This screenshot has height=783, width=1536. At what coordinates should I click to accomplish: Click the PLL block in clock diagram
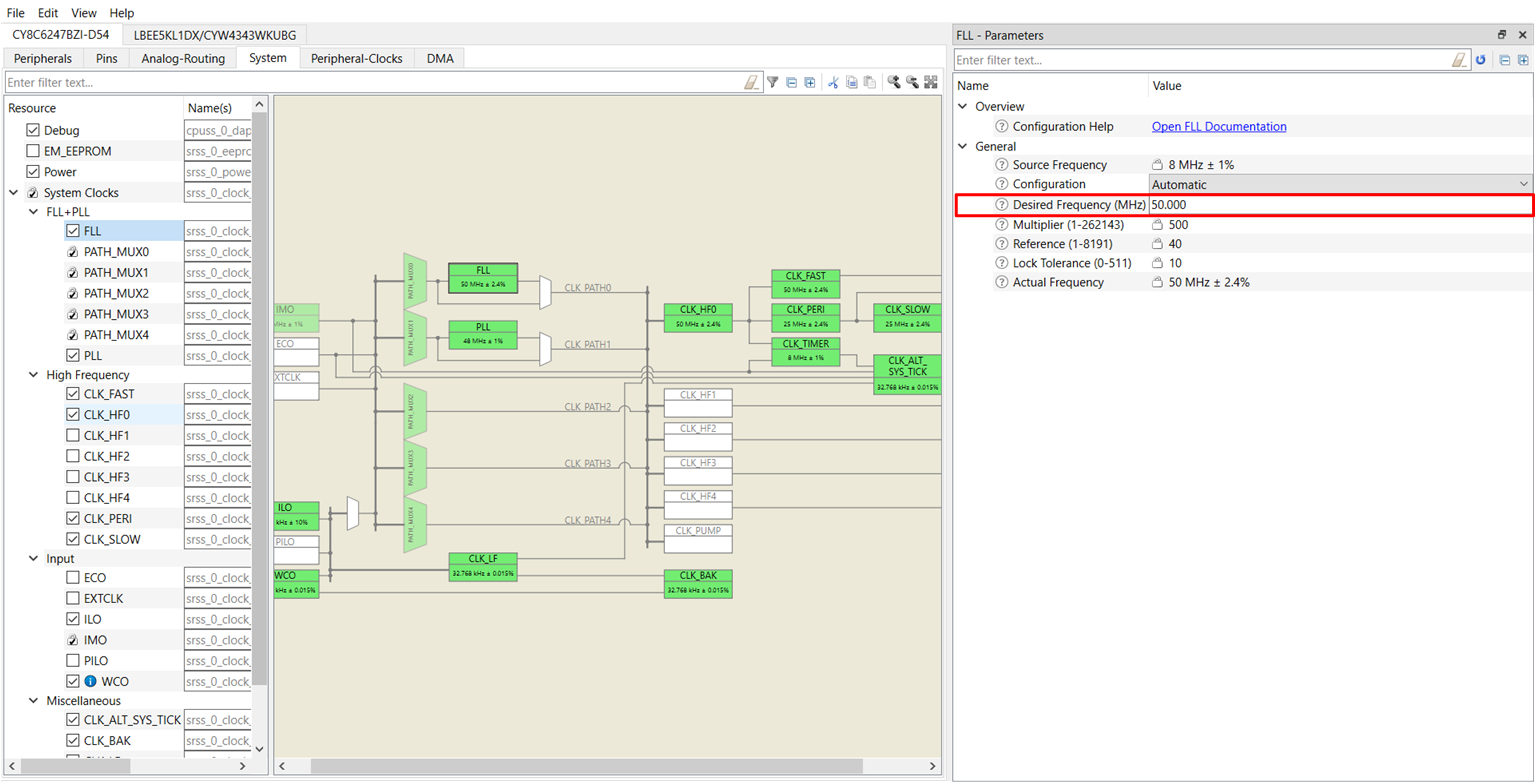pyautogui.click(x=483, y=334)
